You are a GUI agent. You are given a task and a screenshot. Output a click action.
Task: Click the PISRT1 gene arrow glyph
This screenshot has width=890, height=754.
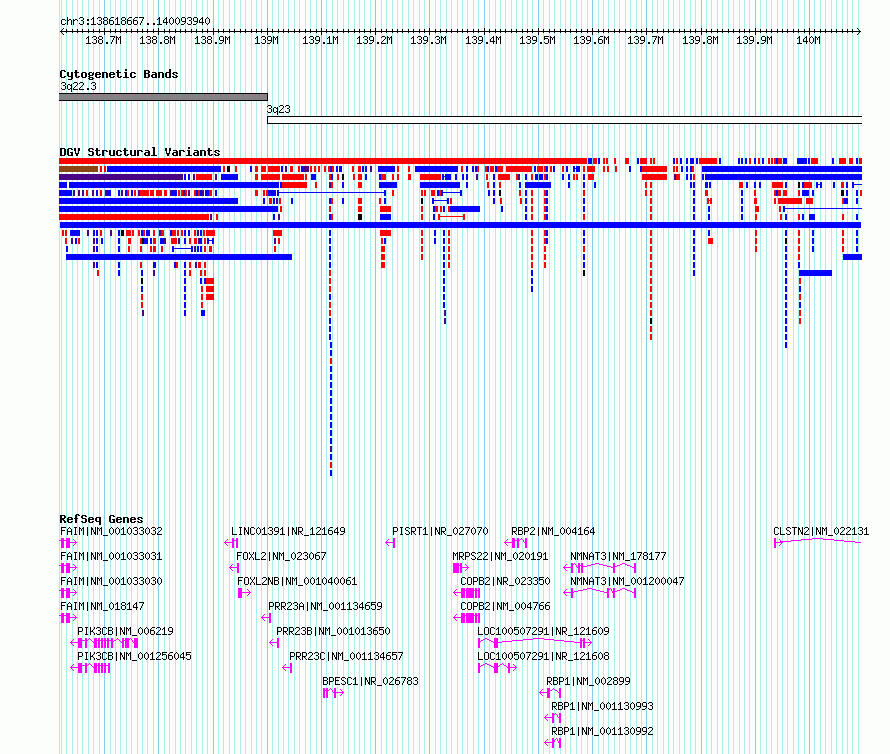click(x=390, y=543)
